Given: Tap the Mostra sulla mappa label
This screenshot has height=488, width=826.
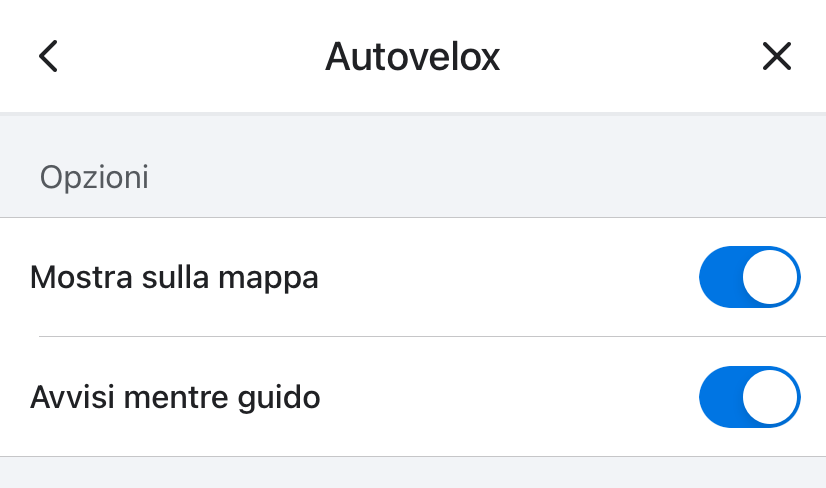Looking at the screenshot, I should (x=174, y=277).
